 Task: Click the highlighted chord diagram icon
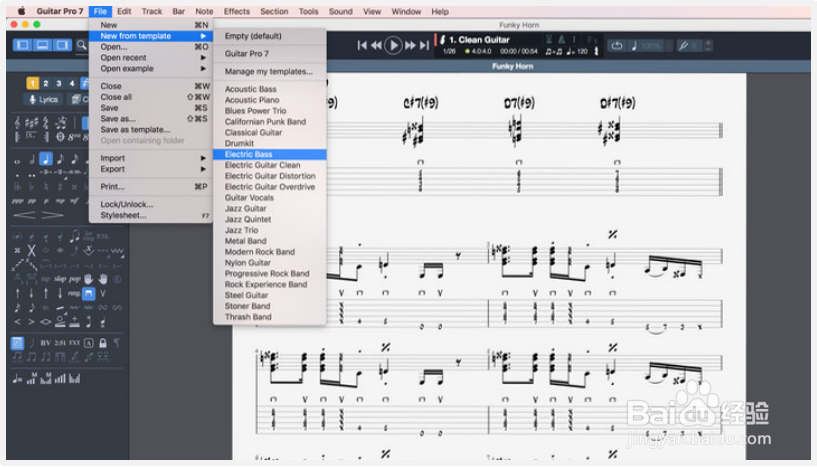17,343
